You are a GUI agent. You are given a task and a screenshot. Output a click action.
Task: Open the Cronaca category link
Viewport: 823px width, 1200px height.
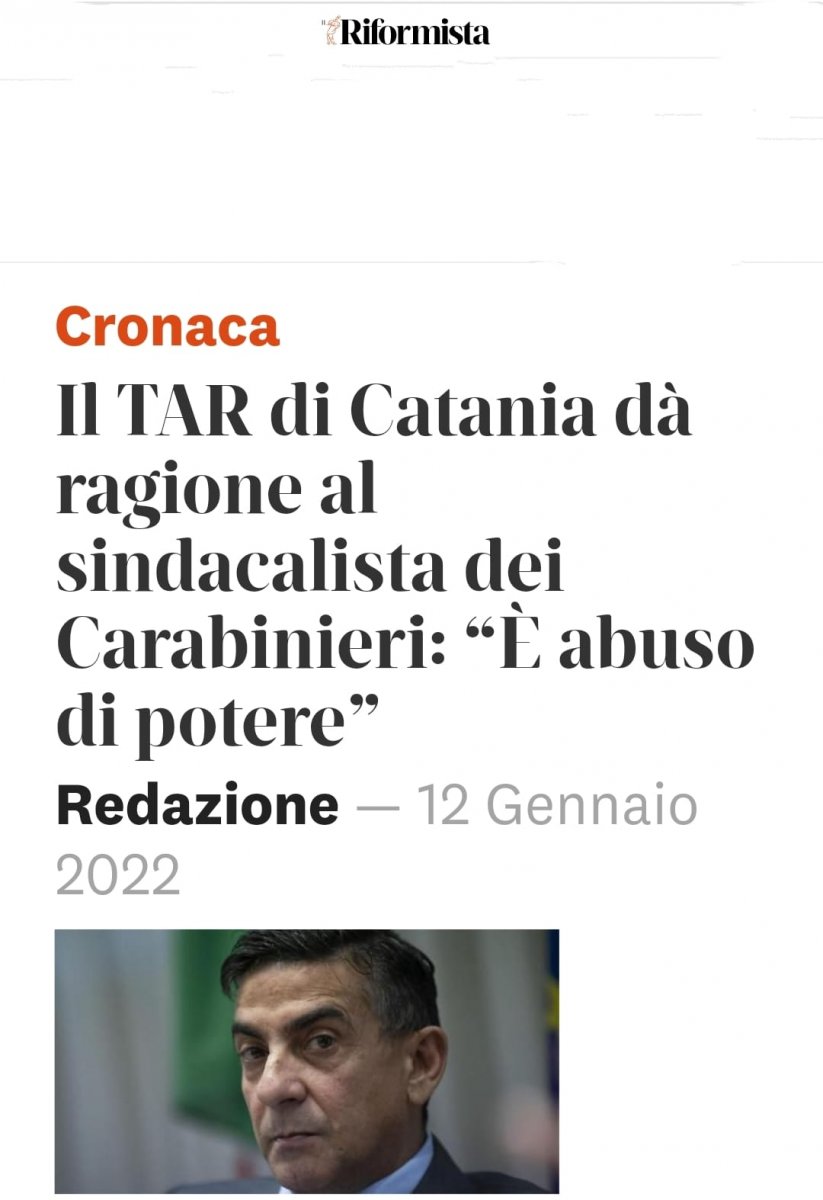click(167, 327)
